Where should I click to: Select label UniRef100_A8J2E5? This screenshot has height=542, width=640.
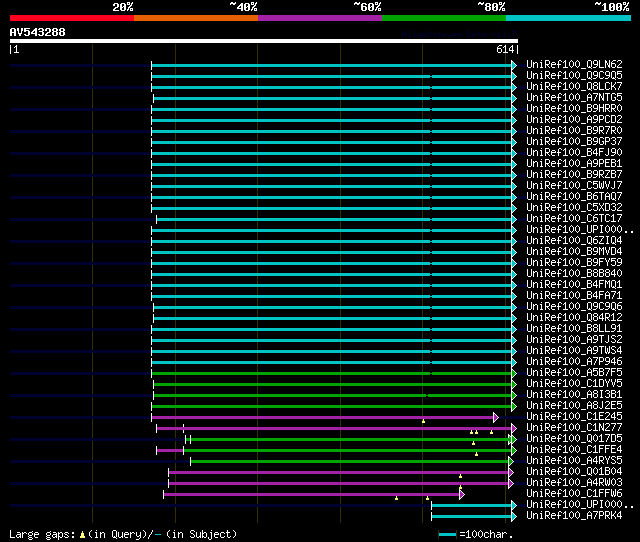point(574,406)
